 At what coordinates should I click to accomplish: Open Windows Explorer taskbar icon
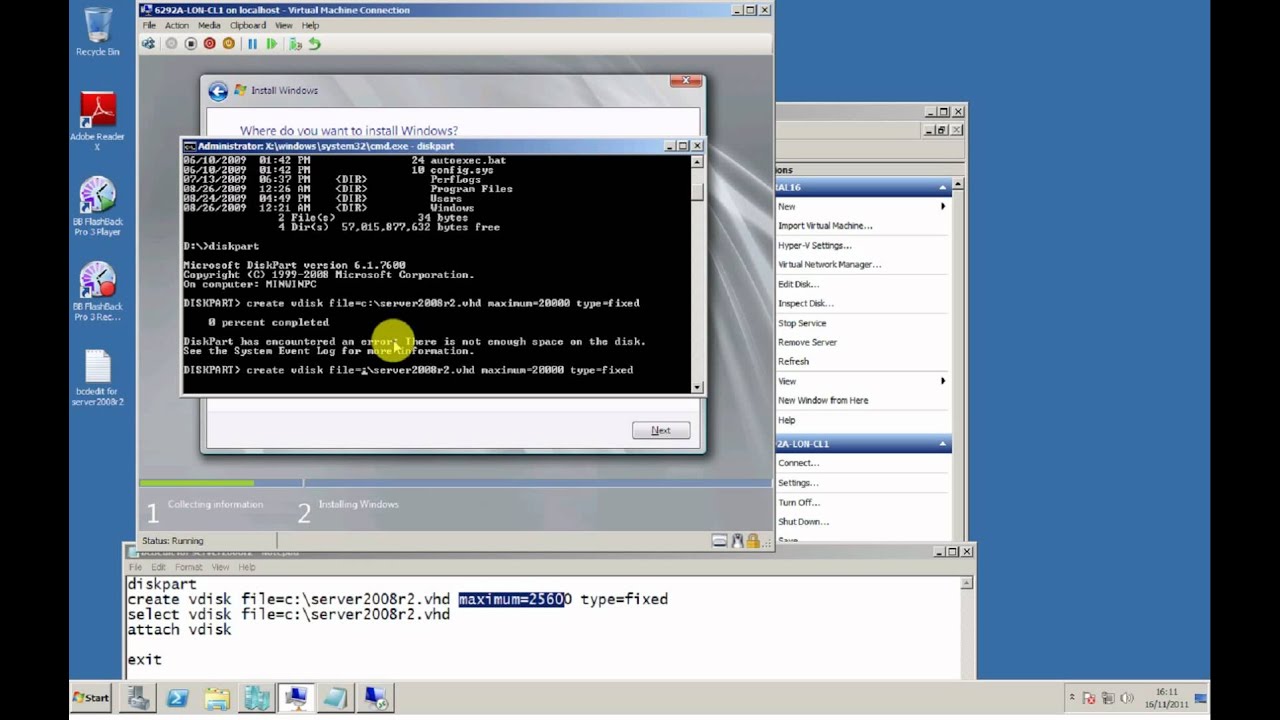coord(217,698)
